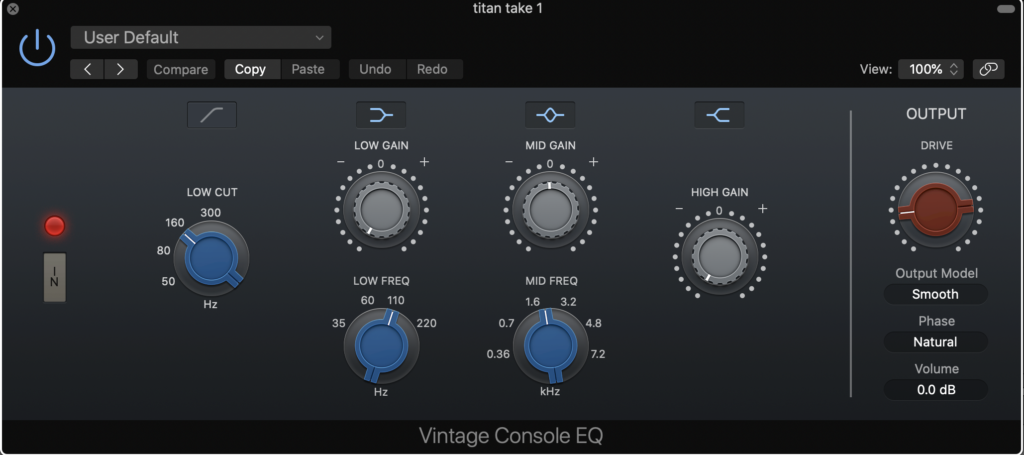
Task: Open the Phase Natural menu
Action: (x=935, y=342)
